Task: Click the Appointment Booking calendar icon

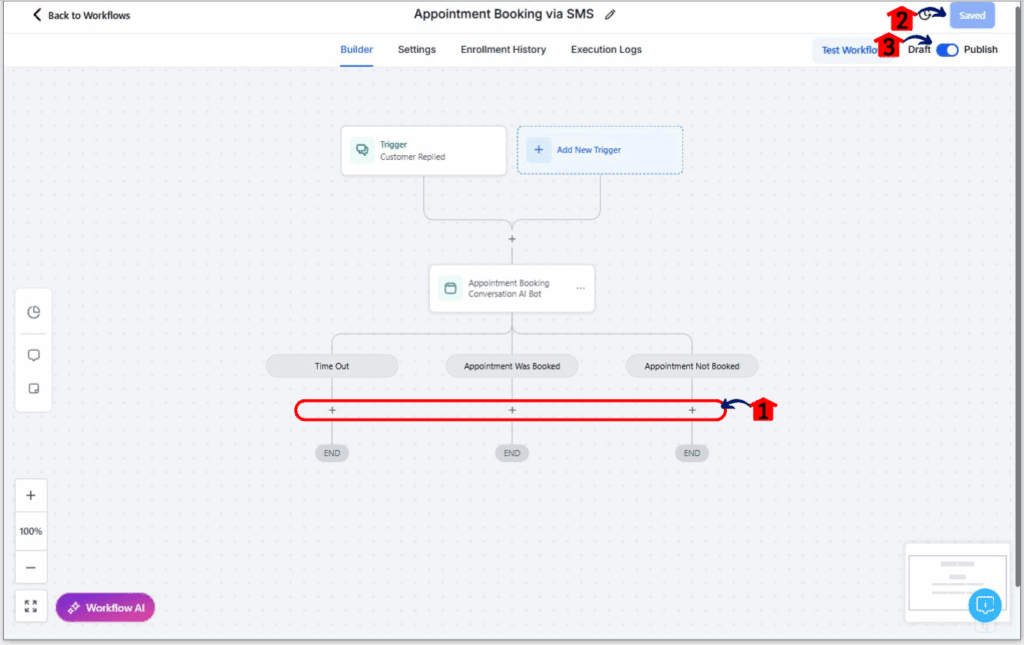Action: coord(450,289)
